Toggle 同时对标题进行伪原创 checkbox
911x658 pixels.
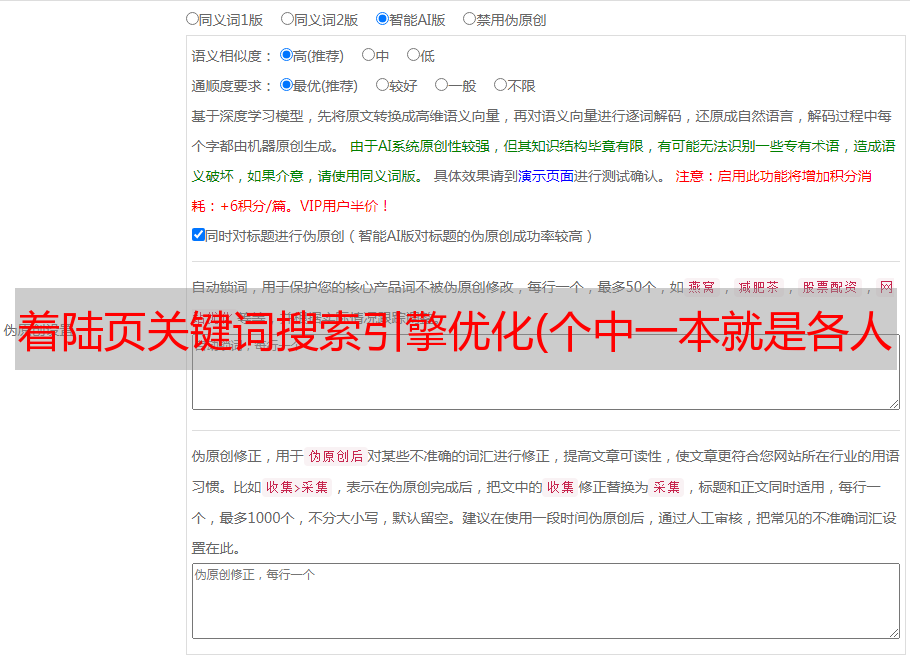[x=198, y=235]
